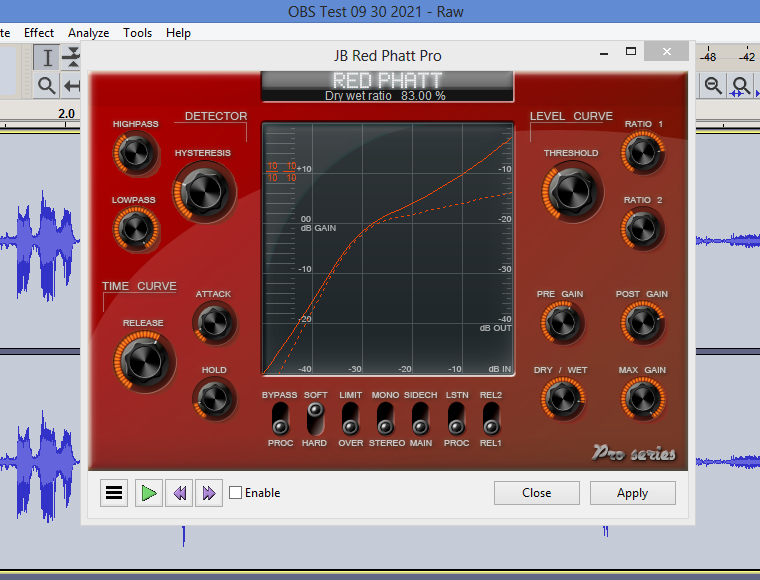Flip the SOFT / HARD knee switch
This screenshot has width=760, height=580.
[x=315, y=419]
